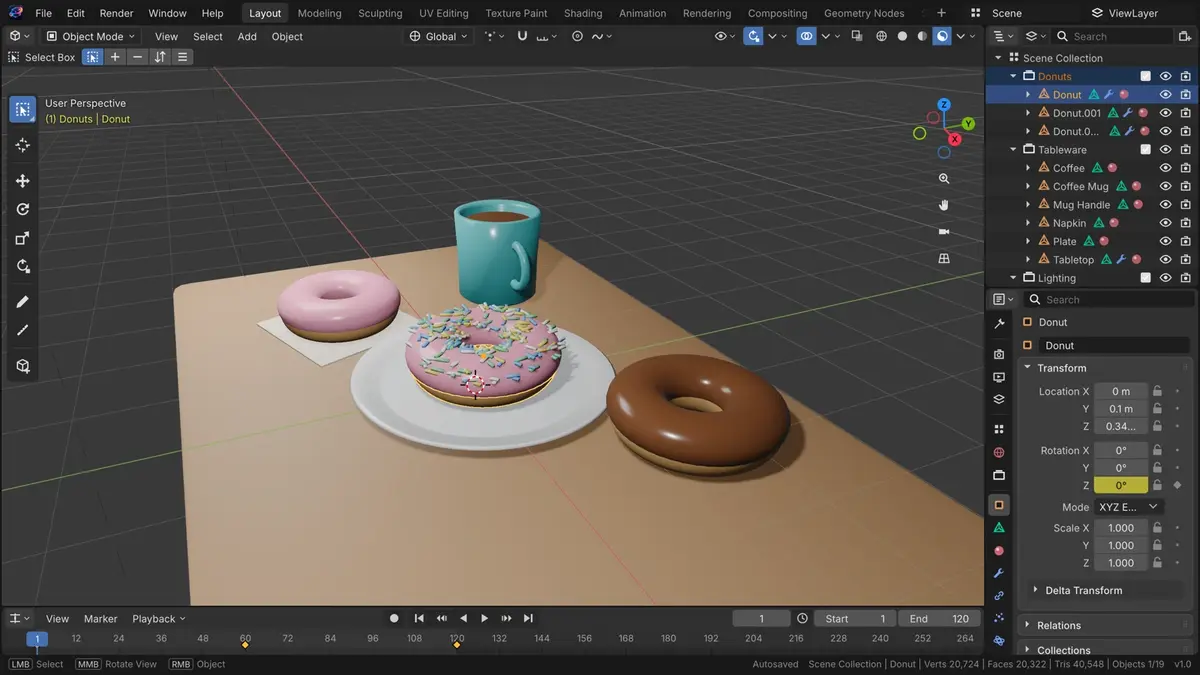Click the keyed Rotation Z field
The width and height of the screenshot is (1200, 675).
click(x=1121, y=485)
